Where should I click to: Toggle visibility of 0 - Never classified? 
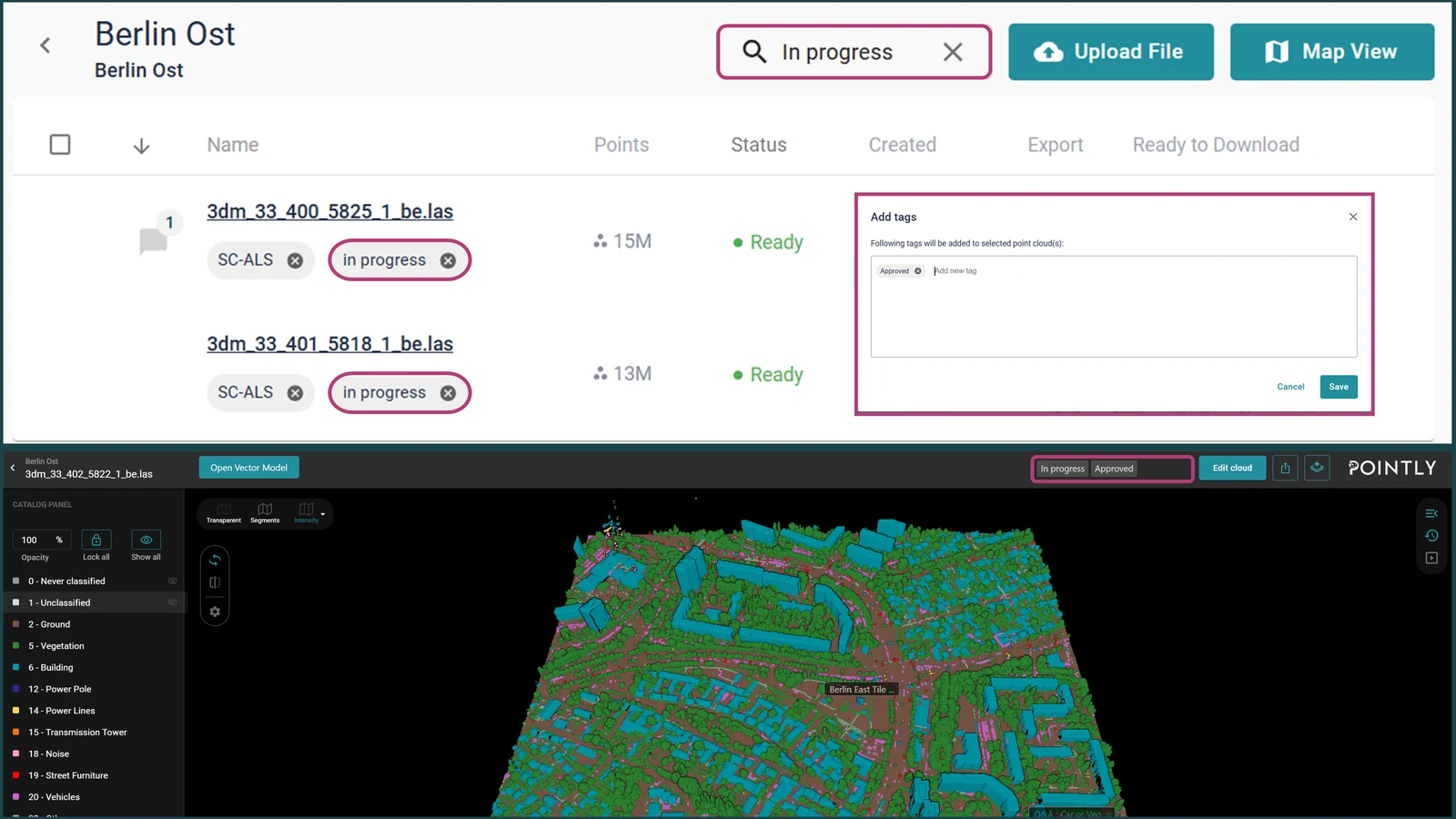(172, 581)
